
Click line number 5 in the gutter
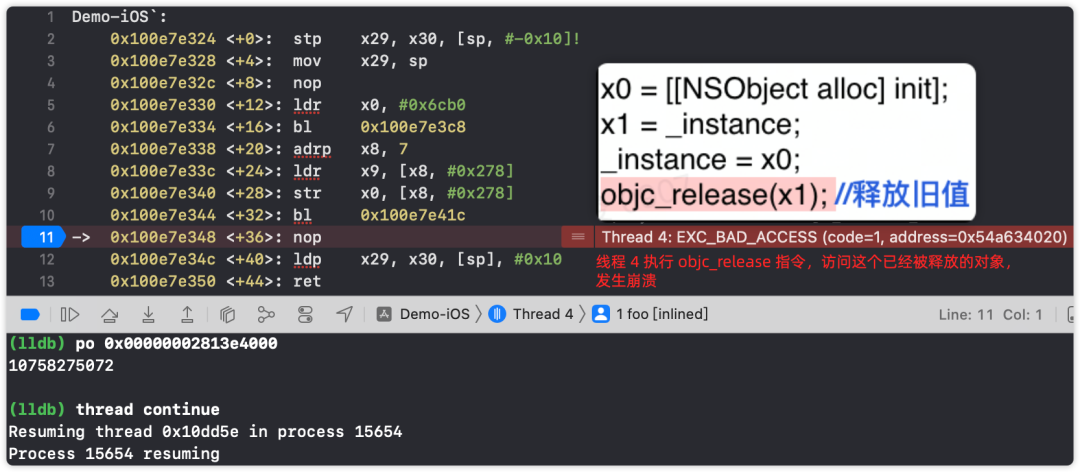tap(50, 105)
